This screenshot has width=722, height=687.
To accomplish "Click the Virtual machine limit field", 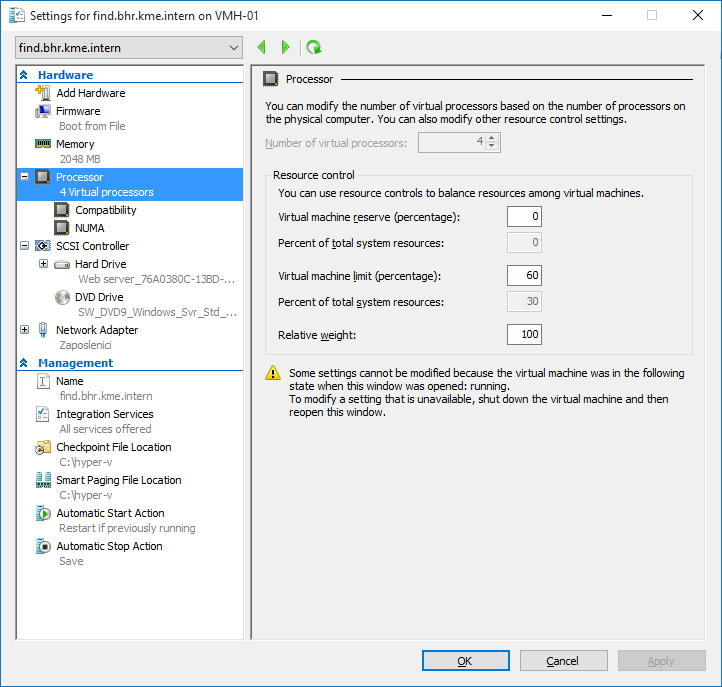I will [524, 275].
